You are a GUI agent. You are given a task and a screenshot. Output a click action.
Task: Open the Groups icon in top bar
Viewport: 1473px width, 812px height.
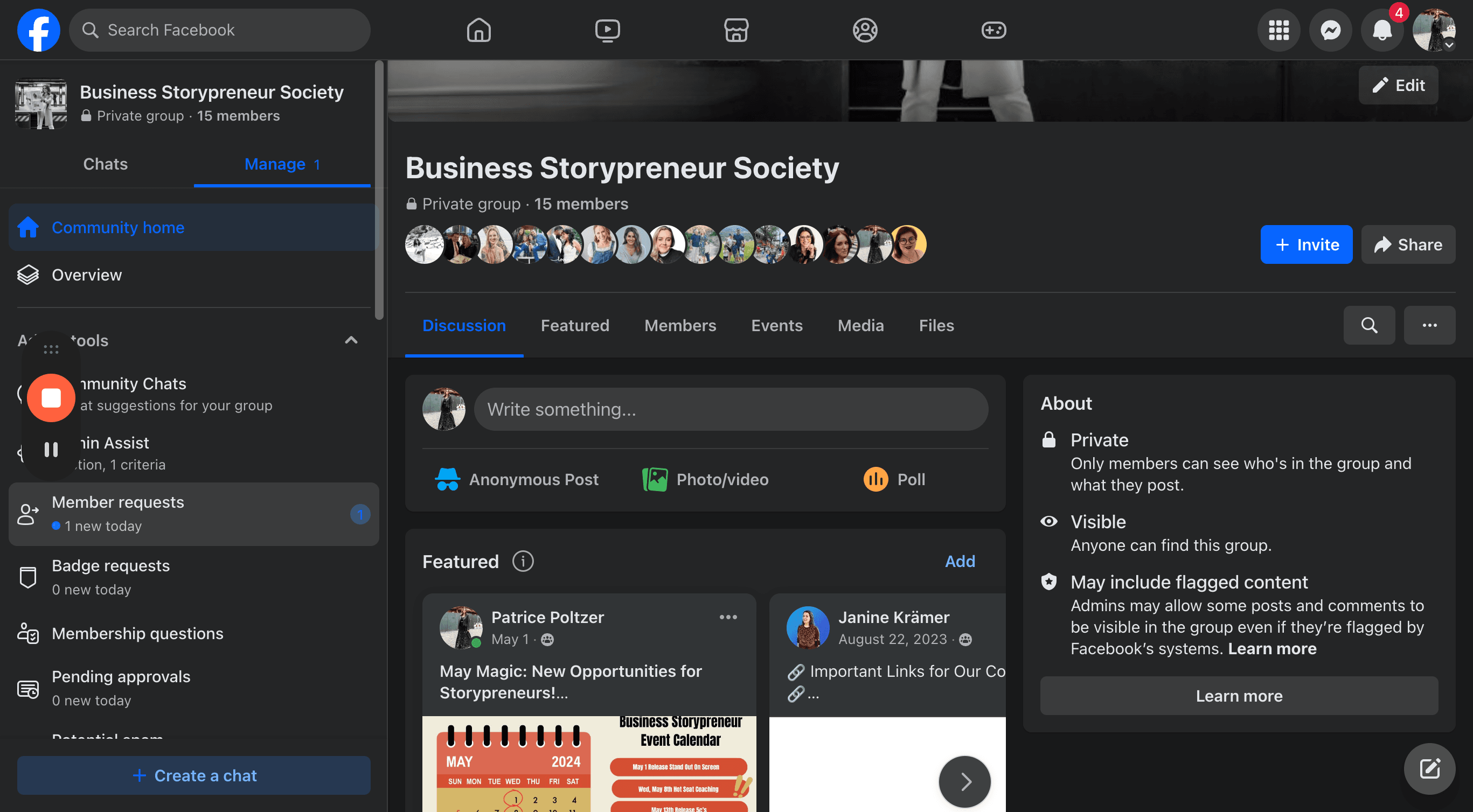click(865, 30)
